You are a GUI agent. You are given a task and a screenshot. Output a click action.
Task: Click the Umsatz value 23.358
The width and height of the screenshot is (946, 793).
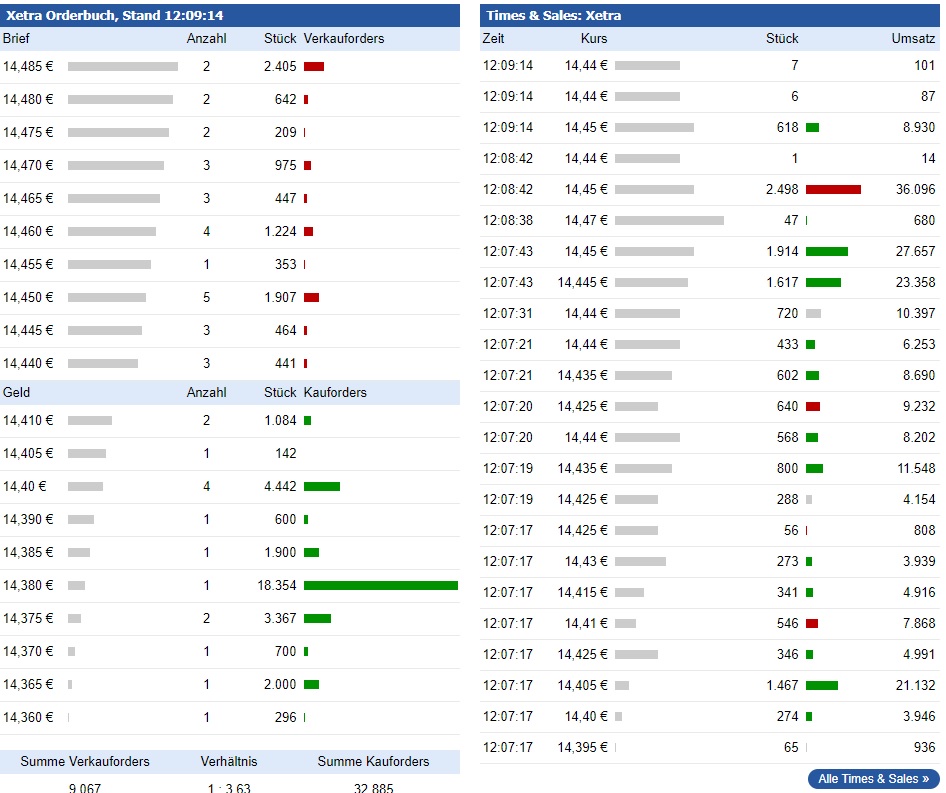tap(915, 282)
